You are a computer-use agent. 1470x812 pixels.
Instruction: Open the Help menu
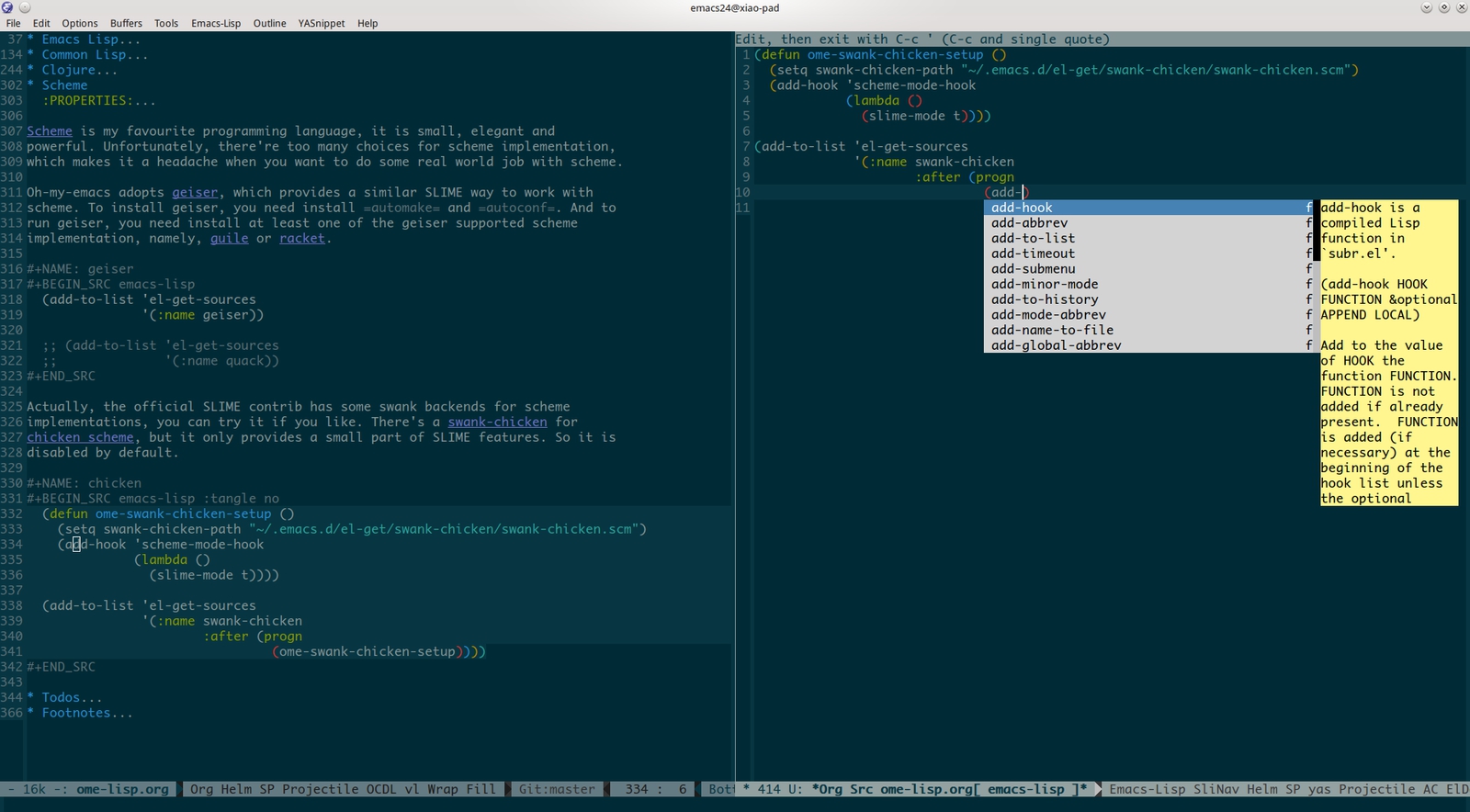point(367,23)
